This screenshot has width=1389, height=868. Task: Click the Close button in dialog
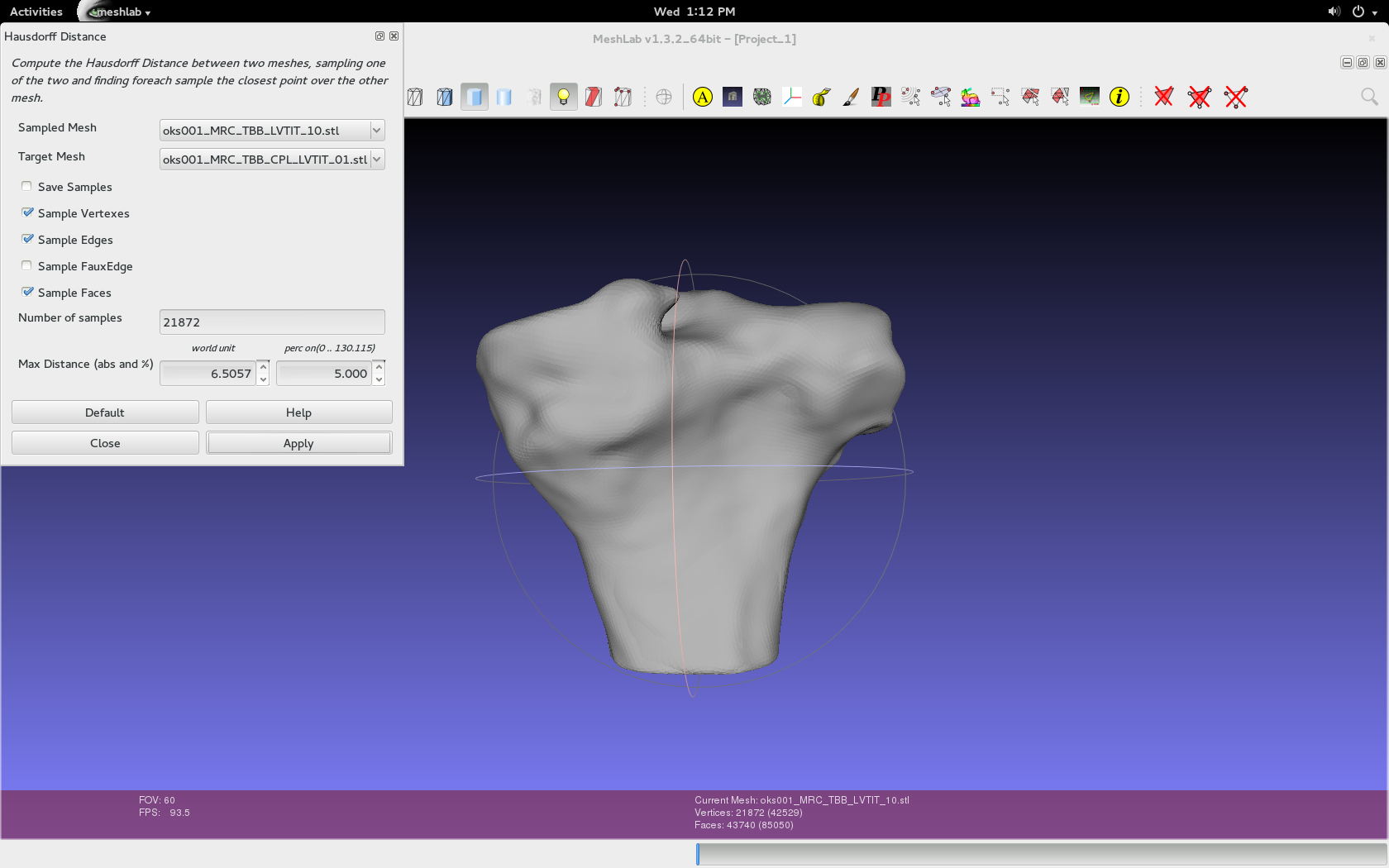105,443
